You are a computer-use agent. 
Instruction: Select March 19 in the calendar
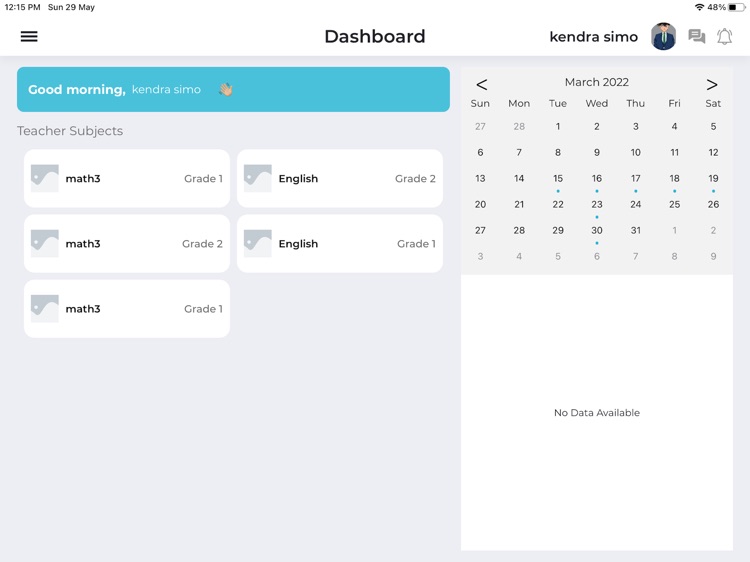(x=713, y=178)
